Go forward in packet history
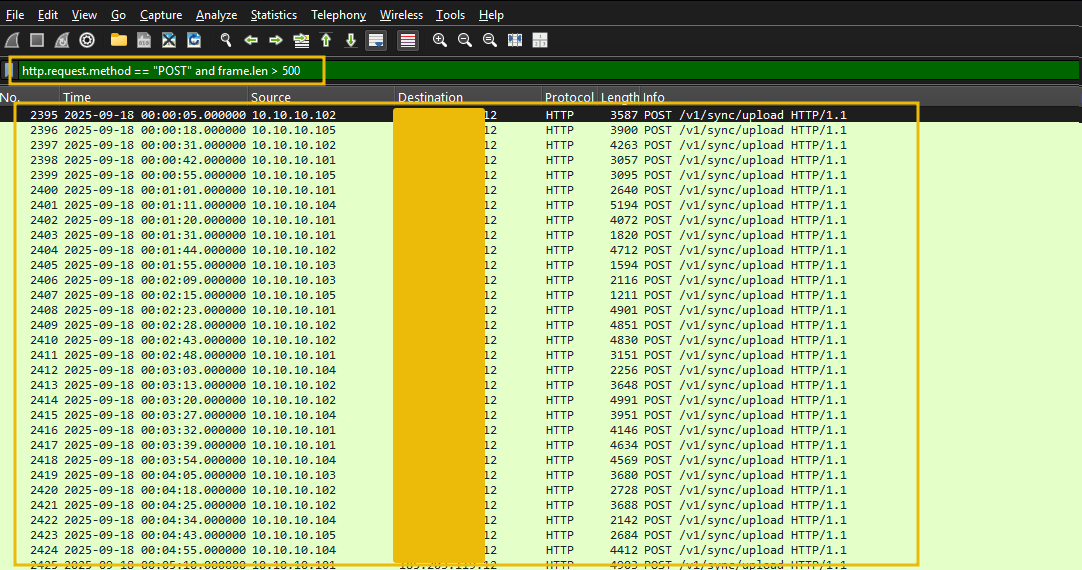 click(x=276, y=40)
